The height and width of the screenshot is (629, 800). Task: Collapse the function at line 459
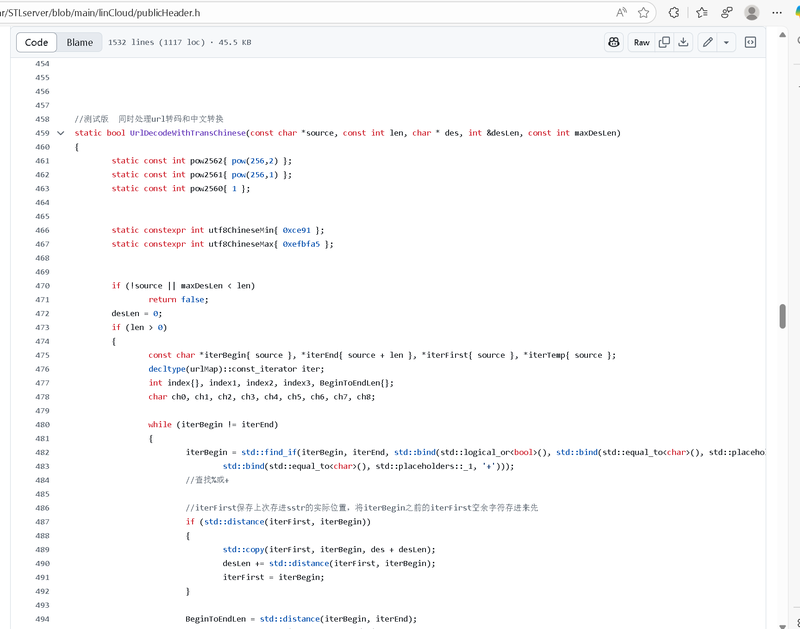61,133
